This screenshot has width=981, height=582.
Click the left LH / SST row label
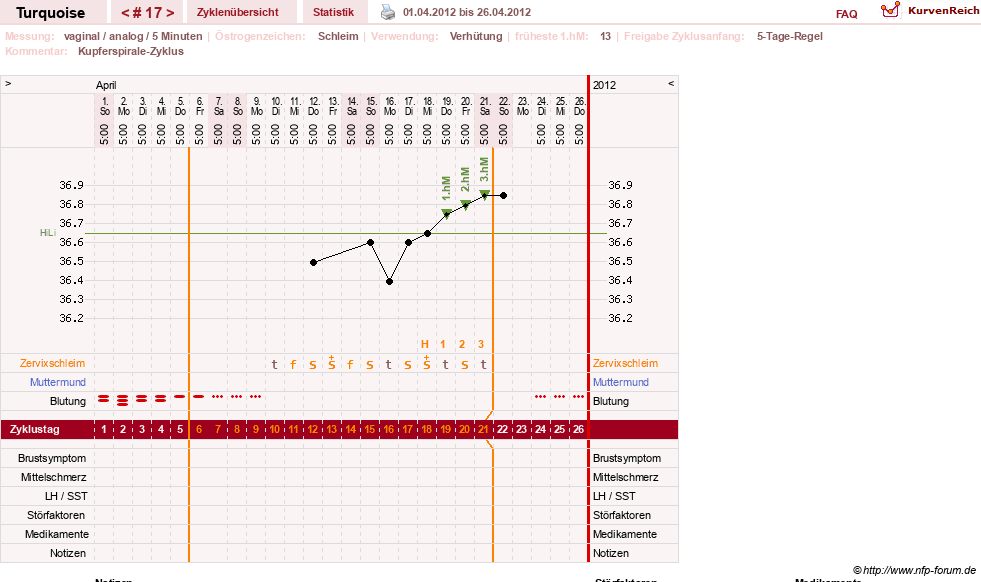click(x=66, y=496)
